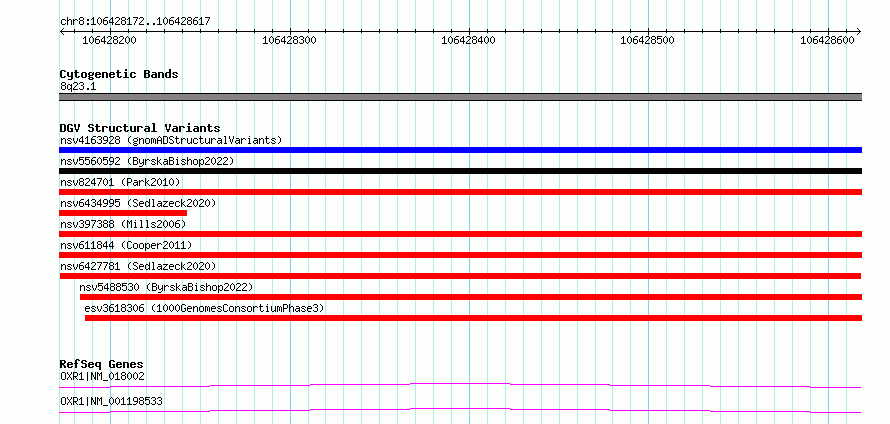Click the gray 8q23.1 cytogenetic band

point(460,97)
